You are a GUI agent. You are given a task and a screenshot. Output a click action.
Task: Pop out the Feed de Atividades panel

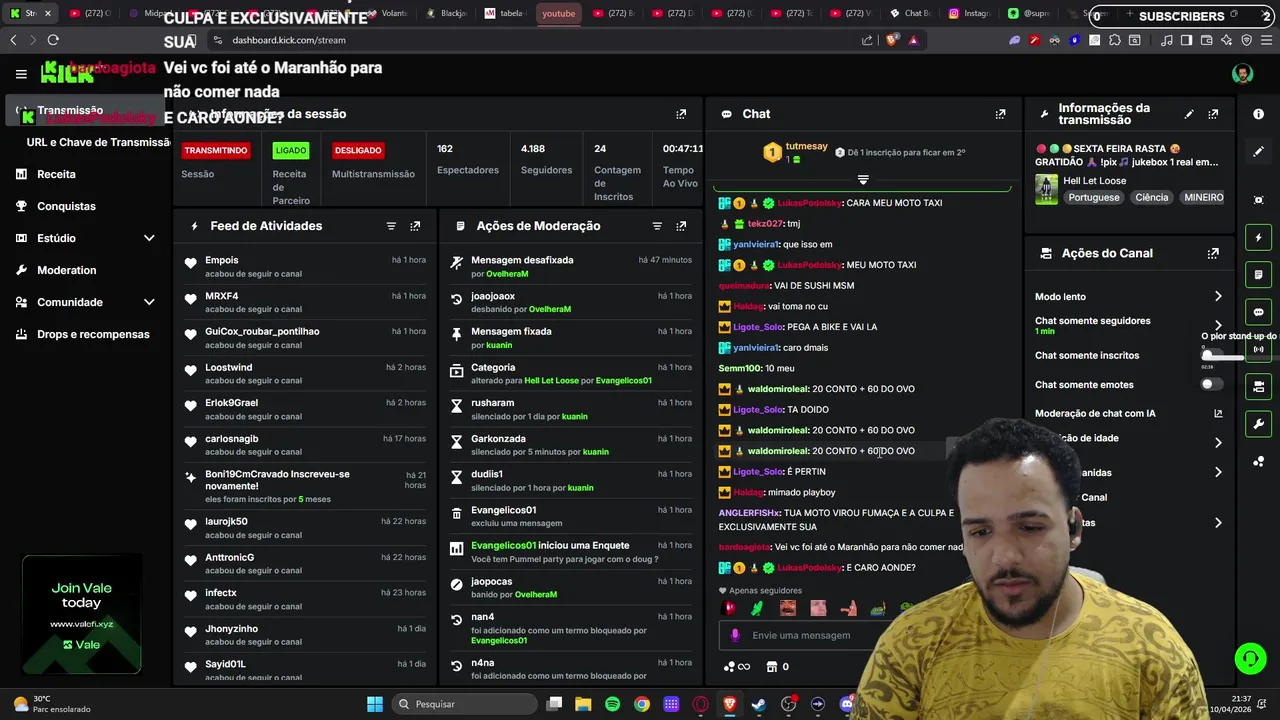pos(415,226)
